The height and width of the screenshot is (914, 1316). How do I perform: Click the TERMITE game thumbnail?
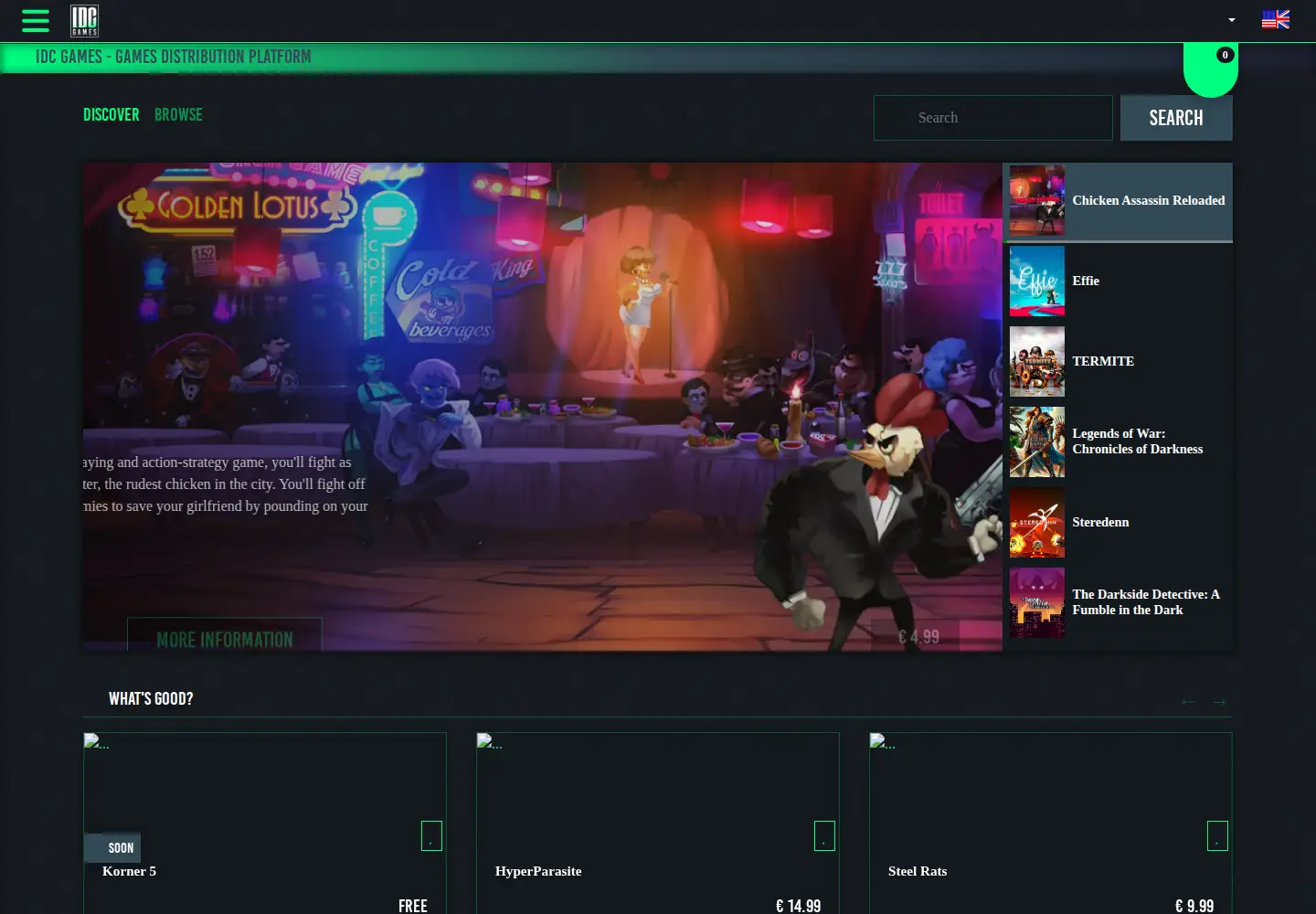click(1037, 362)
